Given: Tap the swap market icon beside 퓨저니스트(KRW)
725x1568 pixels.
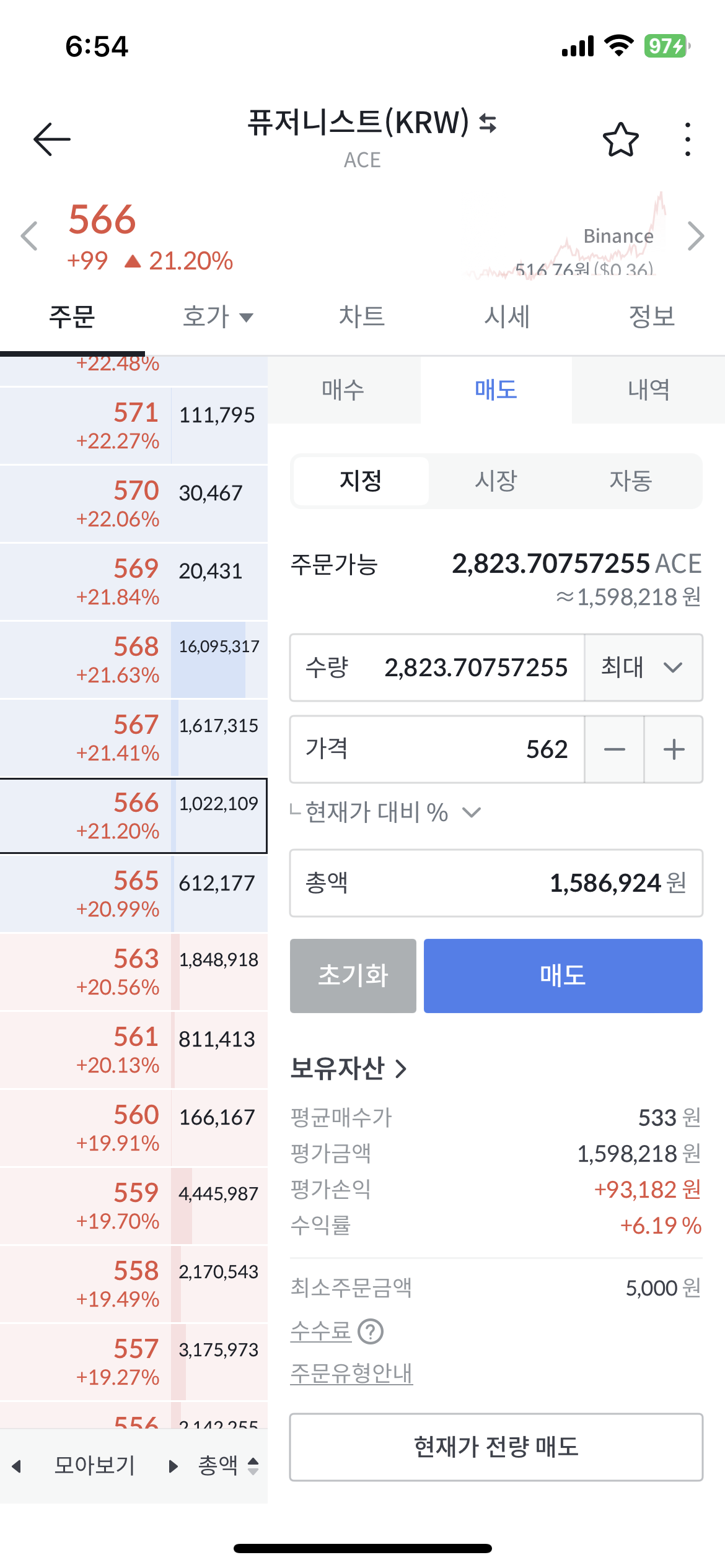Looking at the screenshot, I should click(x=488, y=123).
